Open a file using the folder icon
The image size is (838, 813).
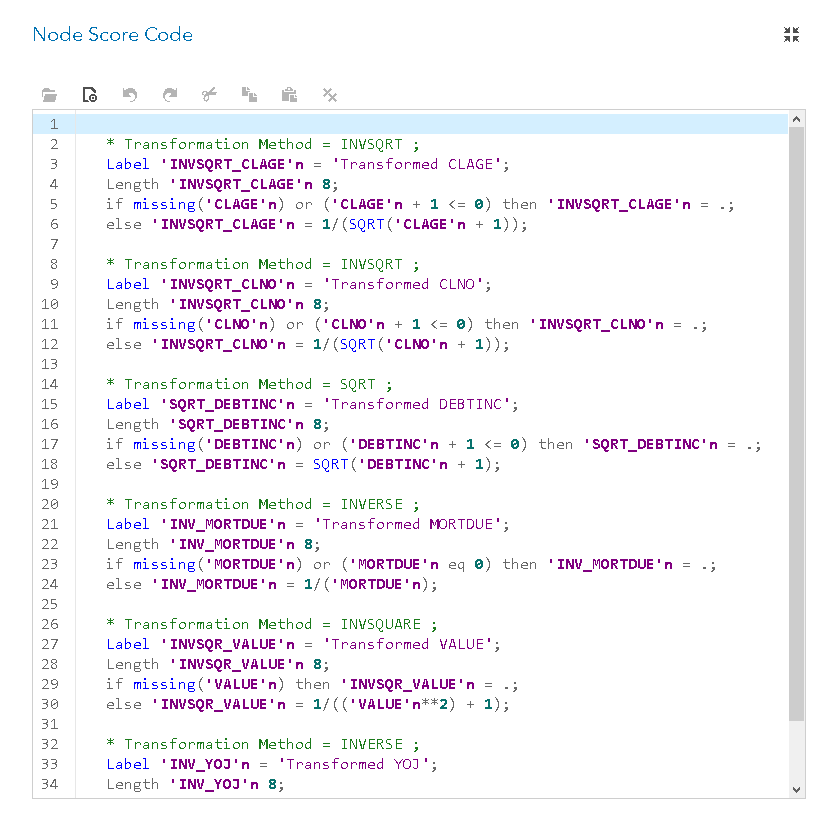click(x=50, y=95)
